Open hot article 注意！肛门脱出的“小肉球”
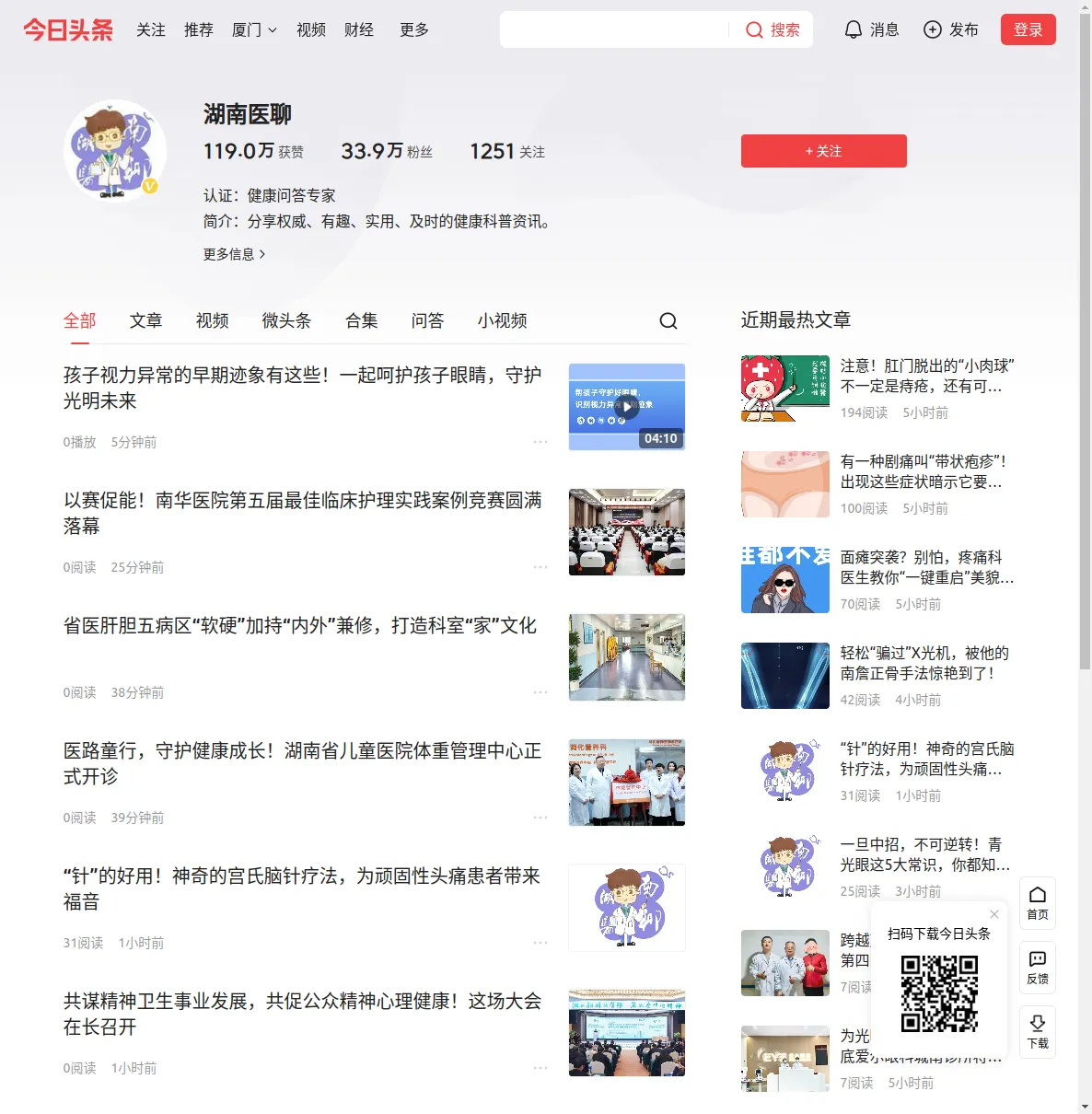1092x1114 pixels. [927, 376]
